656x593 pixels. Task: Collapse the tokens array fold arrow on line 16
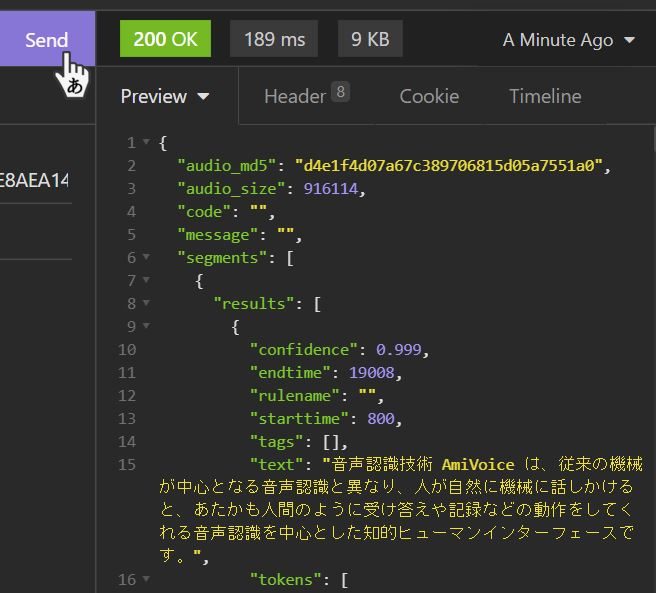(x=146, y=579)
